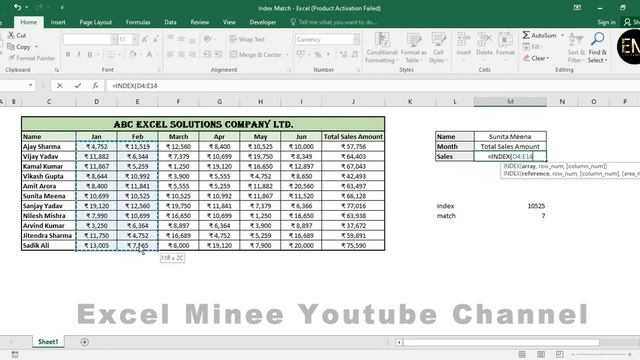The width and height of the screenshot is (640, 360).
Task: Expand the Merge & Center dropdown arrow
Action: click(x=287, y=55)
